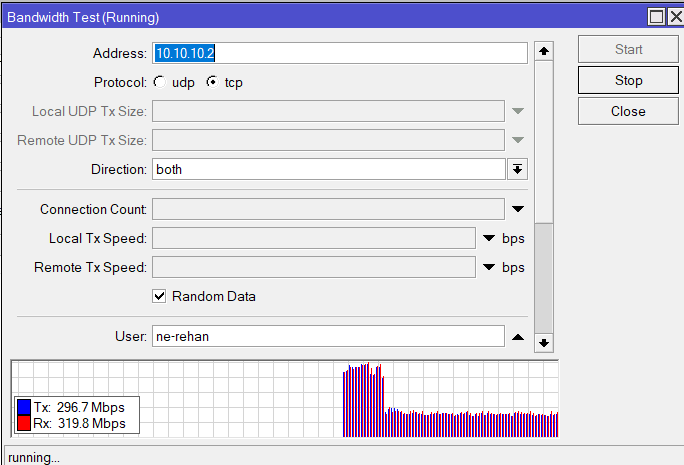This screenshot has width=684, height=465.
Task: Expand the Remote UDP Tx Size arrow
Action: [x=518, y=140]
